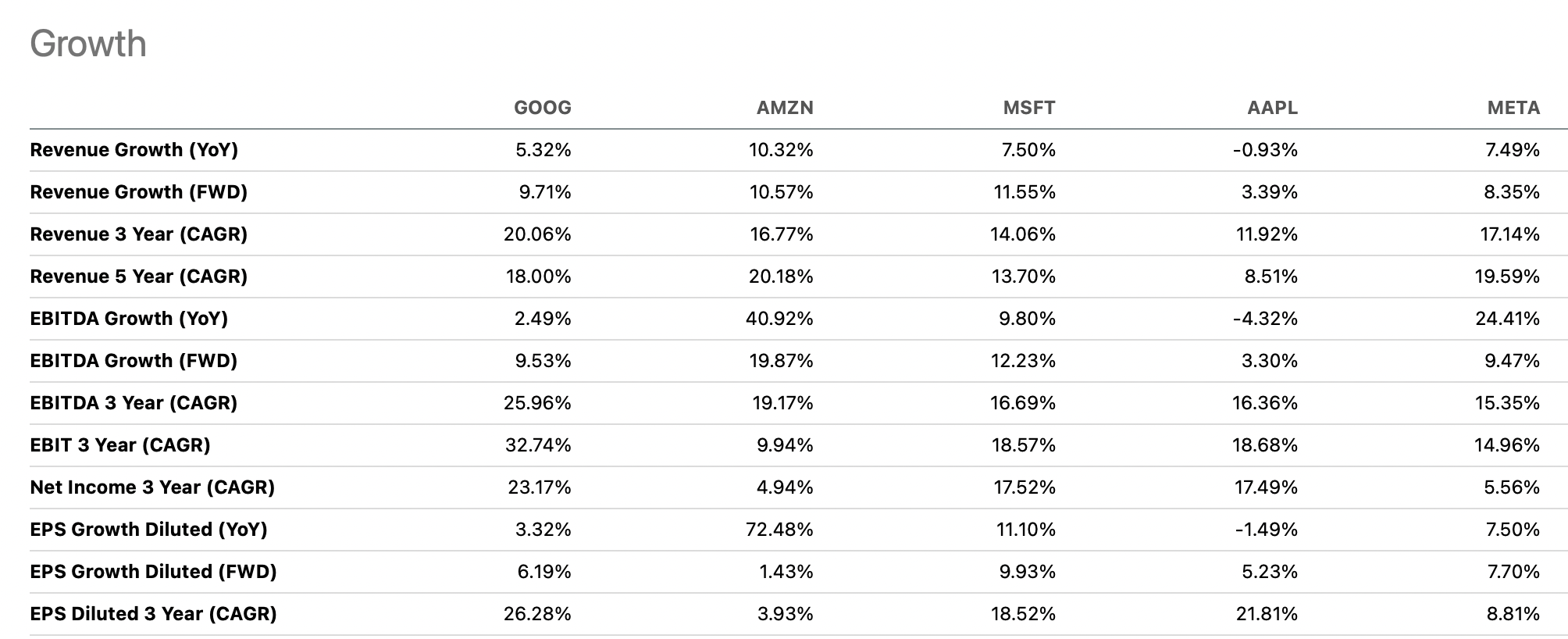Select Meta's 24.41% EBITDA growth cell
The width and height of the screenshot is (1568, 639).
1506,319
